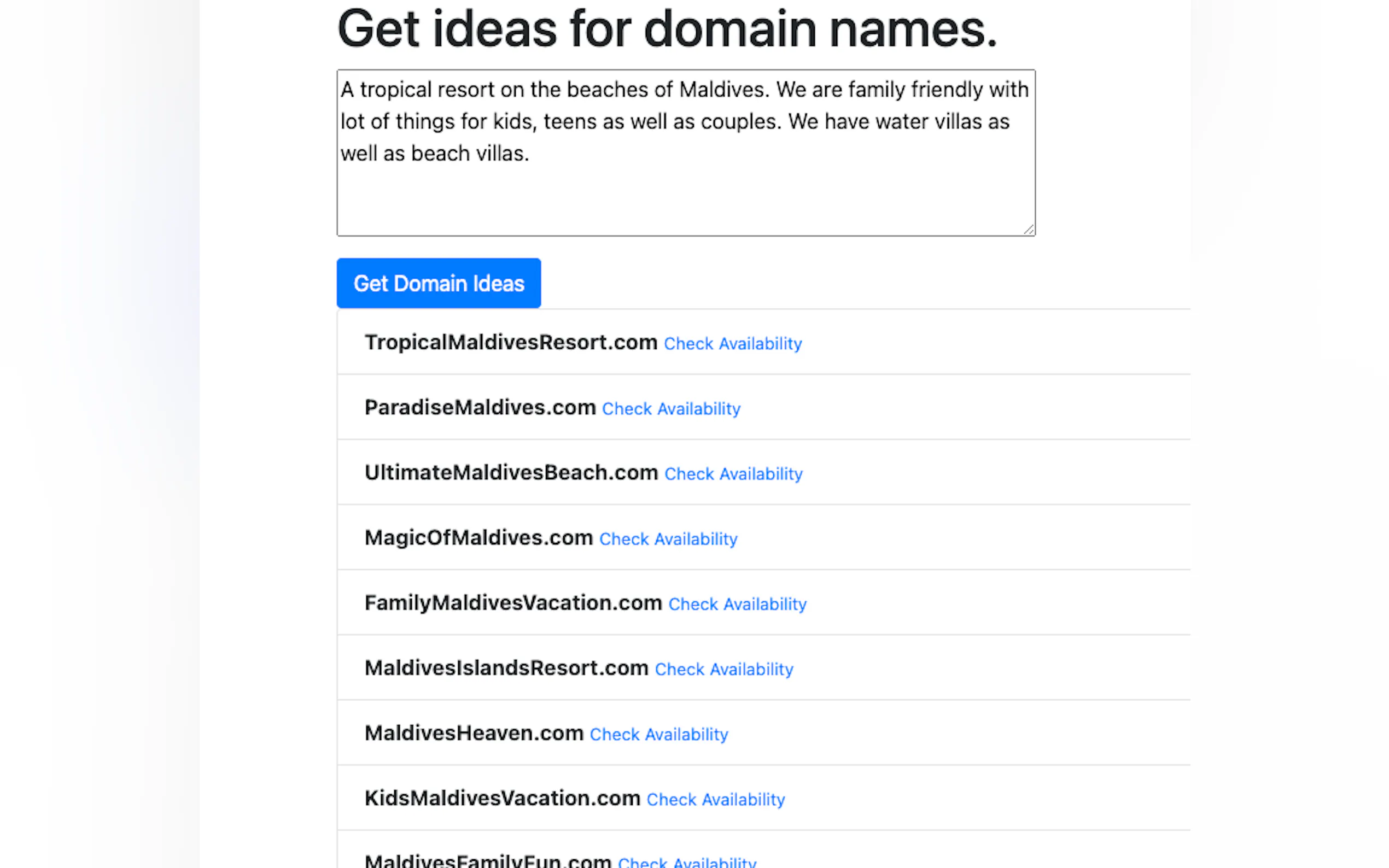1389x868 pixels.
Task: Check availability for MaldivesHeaven.com
Action: click(x=658, y=734)
